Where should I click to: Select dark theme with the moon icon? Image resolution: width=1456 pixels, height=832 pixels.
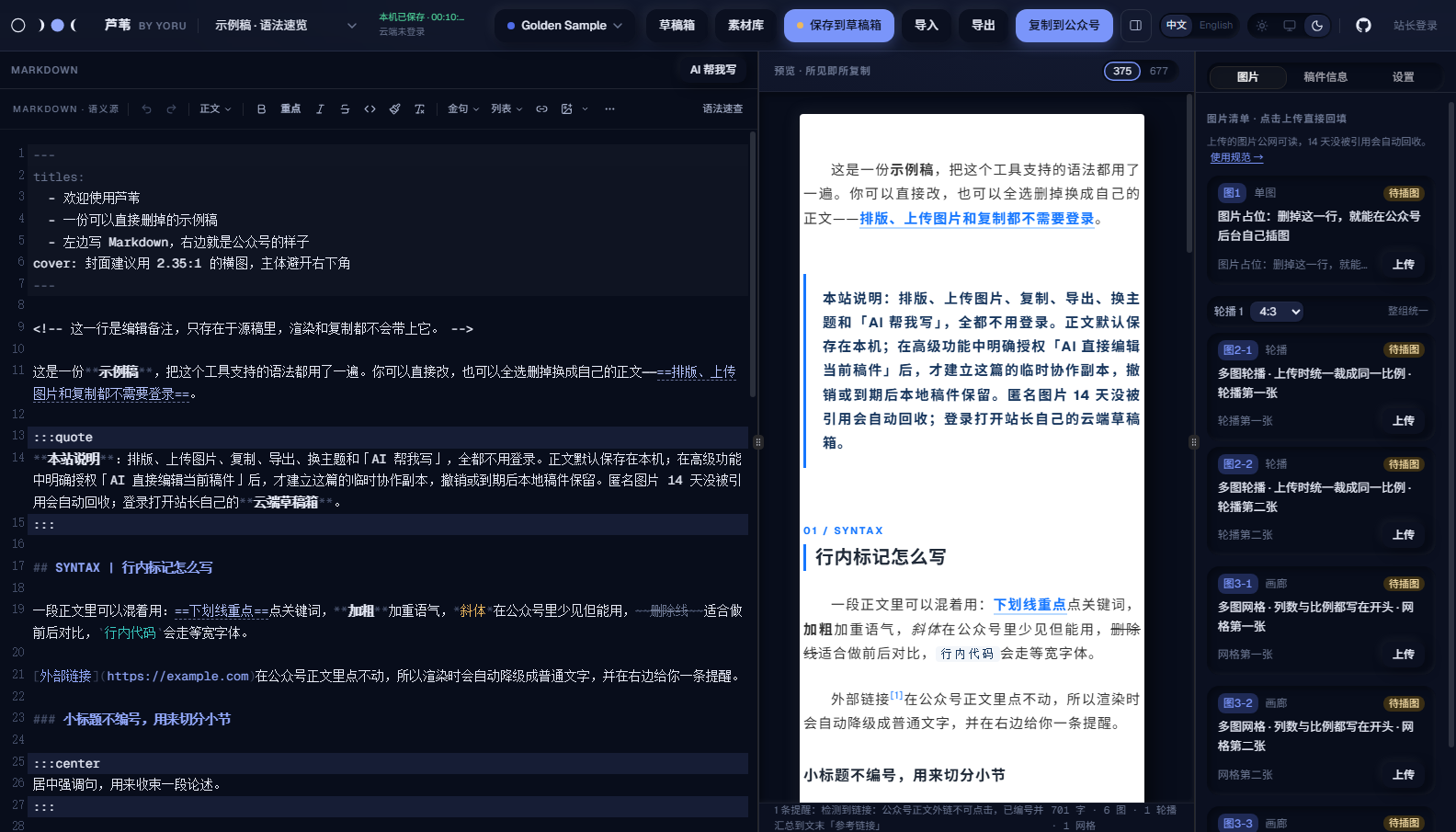pyautogui.click(x=1317, y=26)
